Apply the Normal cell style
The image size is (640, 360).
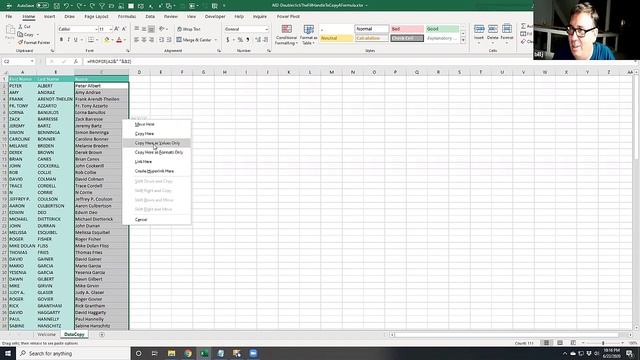[x=371, y=29]
